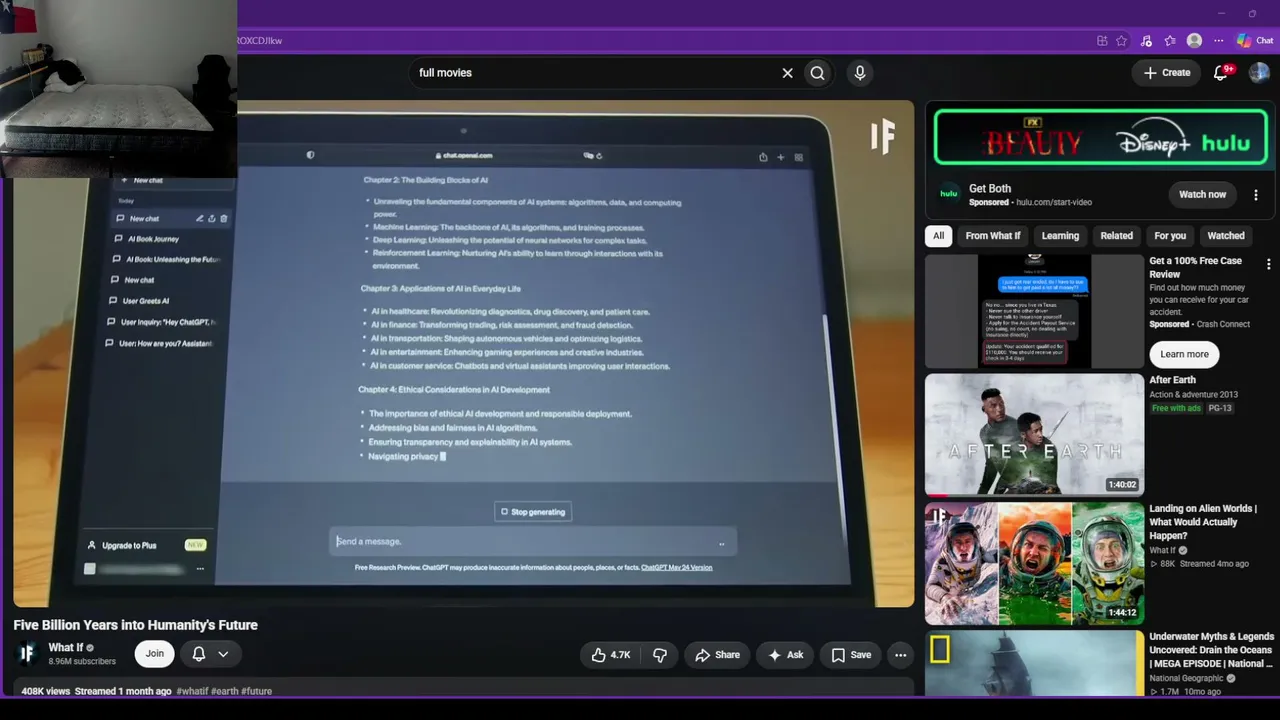Open the browser settings and more menu
1280x720 pixels.
click(1218, 41)
